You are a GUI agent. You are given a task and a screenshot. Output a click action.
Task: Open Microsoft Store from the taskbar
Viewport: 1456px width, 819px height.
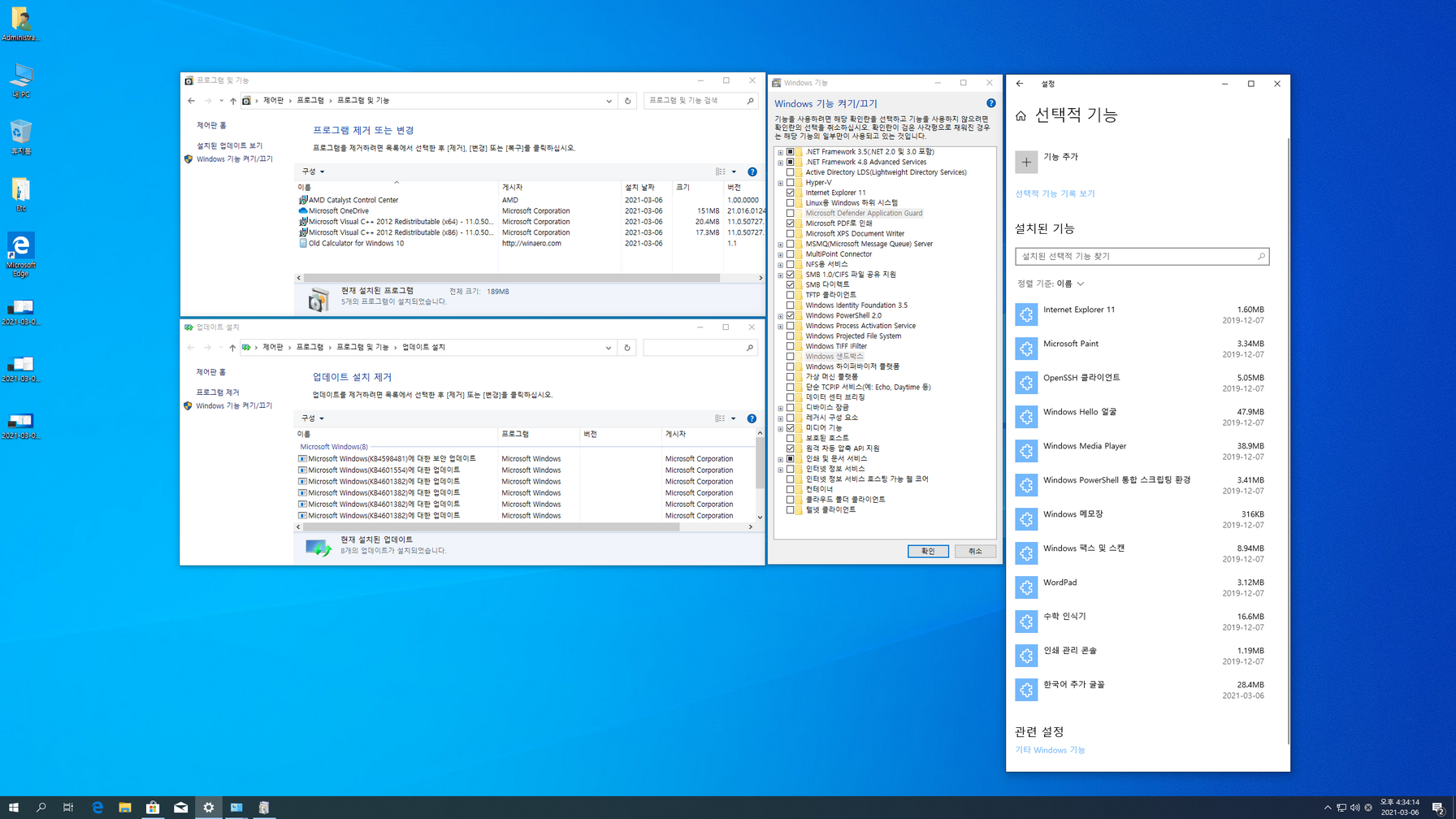click(x=153, y=808)
